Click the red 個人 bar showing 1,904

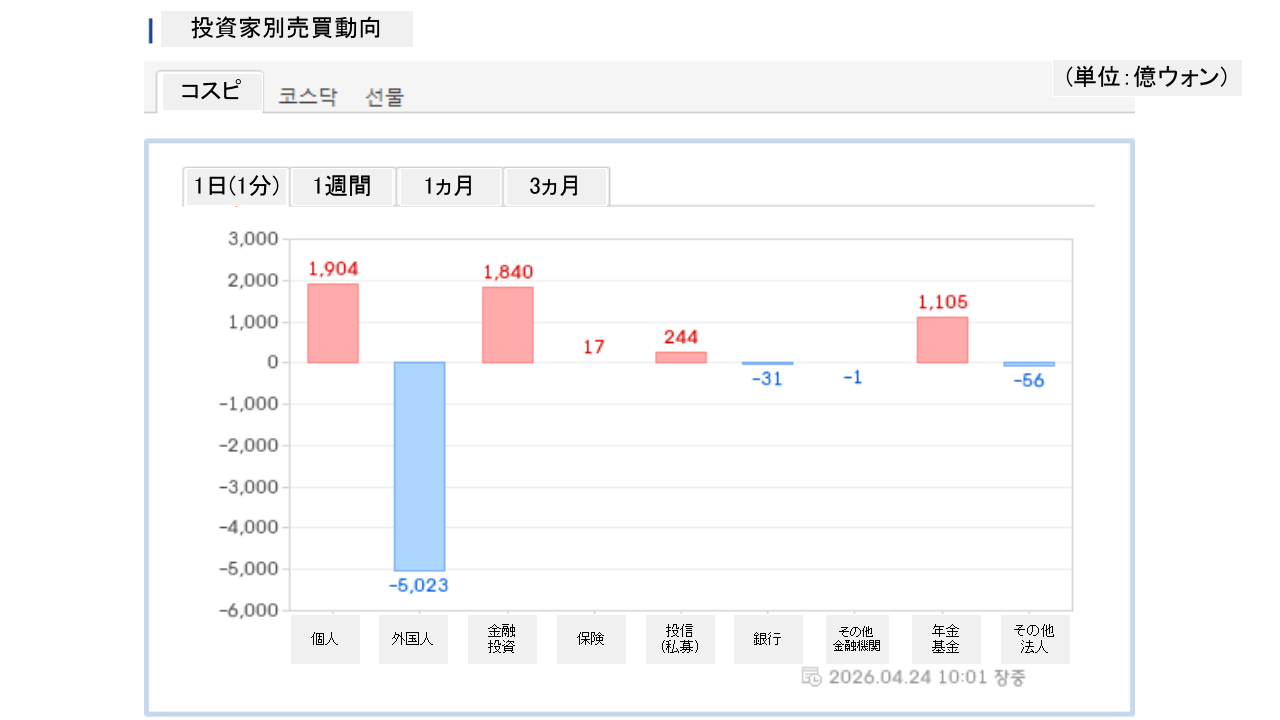pyautogui.click(x=332, y=323)
